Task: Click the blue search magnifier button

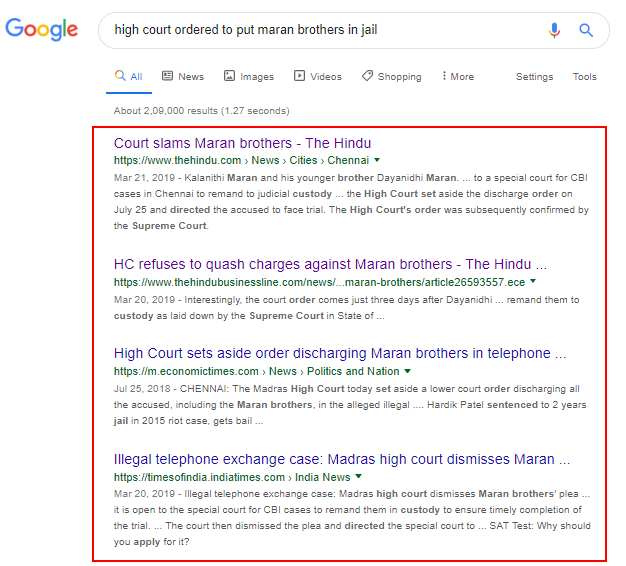Action: (586, 30)
